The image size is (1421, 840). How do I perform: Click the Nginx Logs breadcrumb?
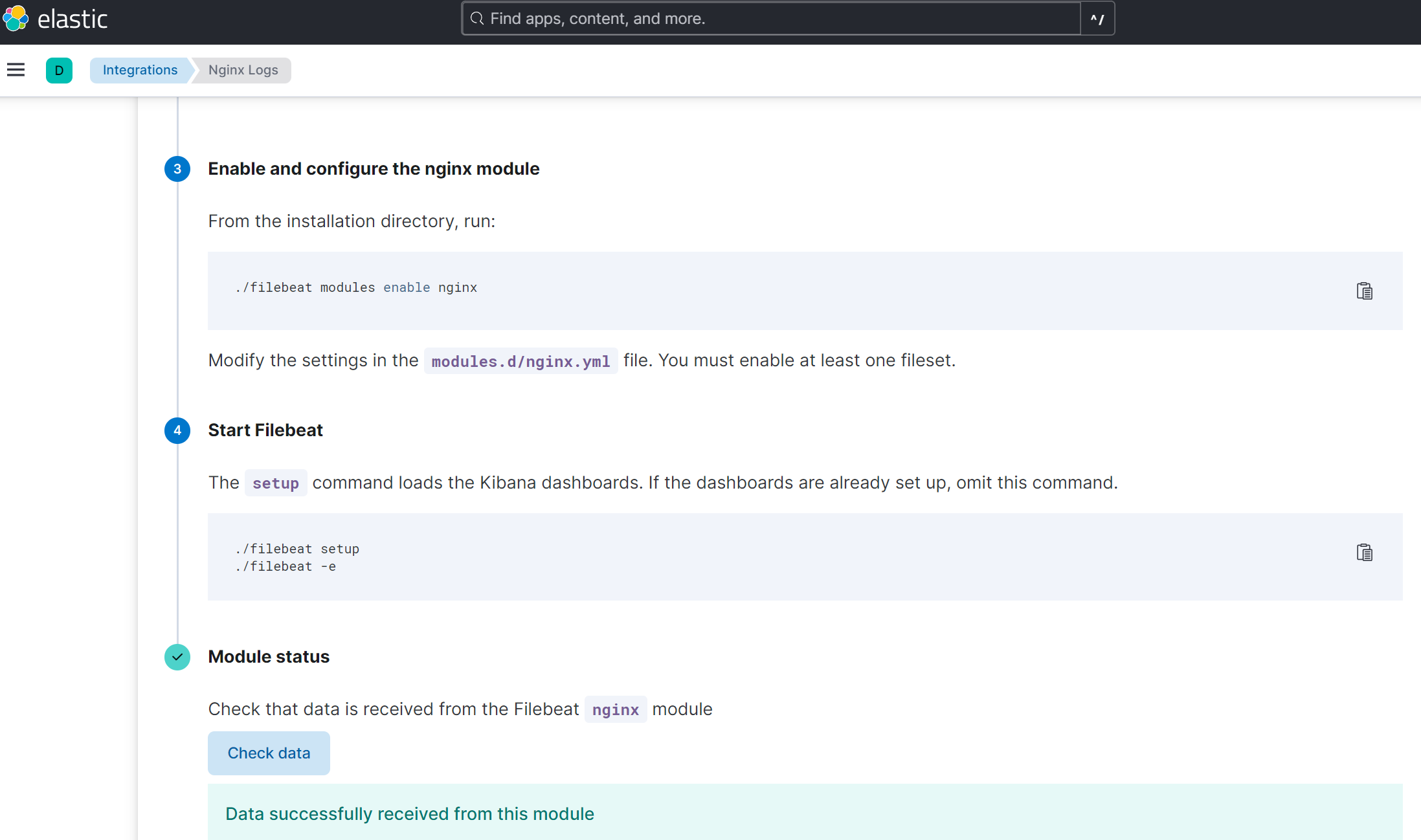click(243, 70)
